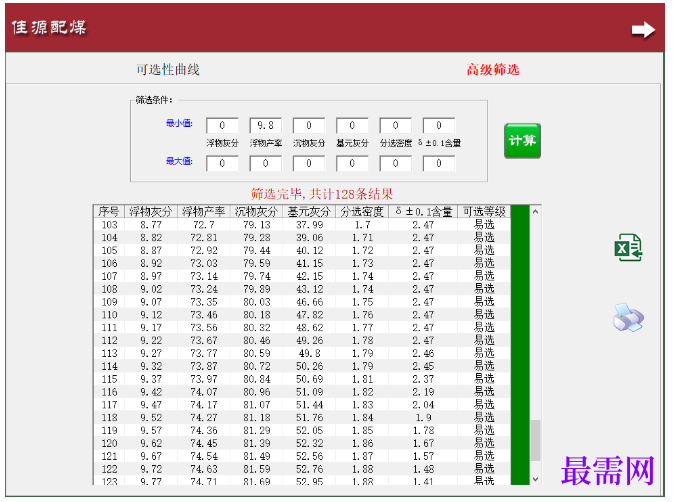This screenshot has width=673, height=502.
Task: Select cell 1.81 in row 115
Action: [x=362, y=379]
